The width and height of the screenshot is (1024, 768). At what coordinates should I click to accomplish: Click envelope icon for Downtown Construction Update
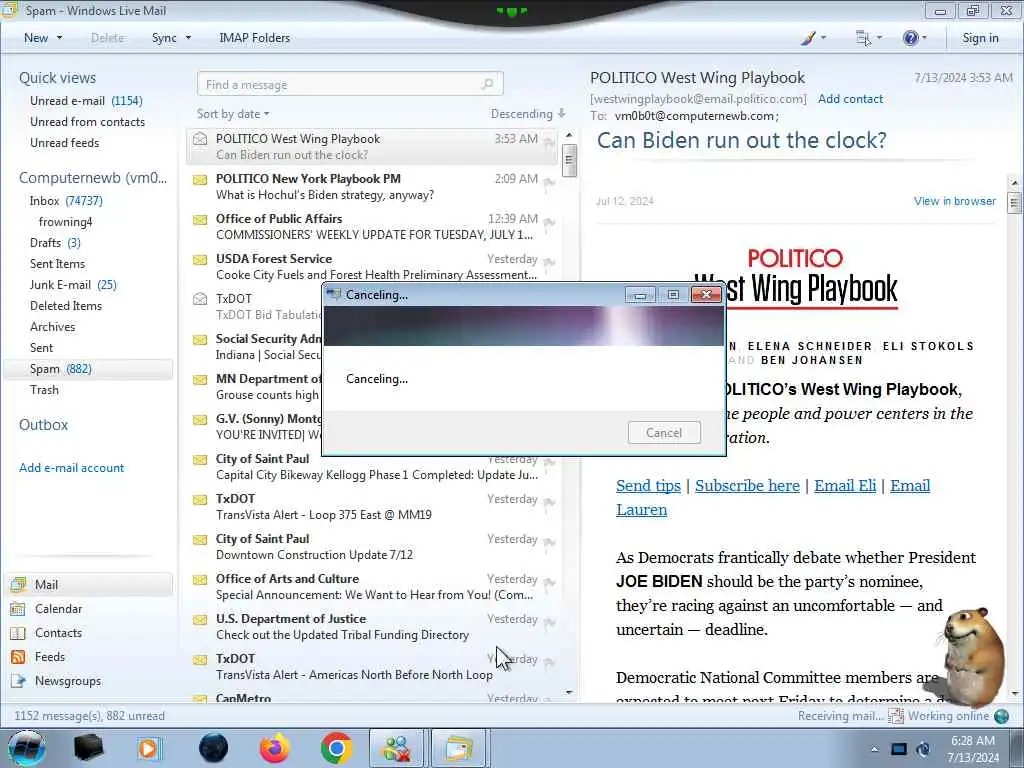pos(200,539)
